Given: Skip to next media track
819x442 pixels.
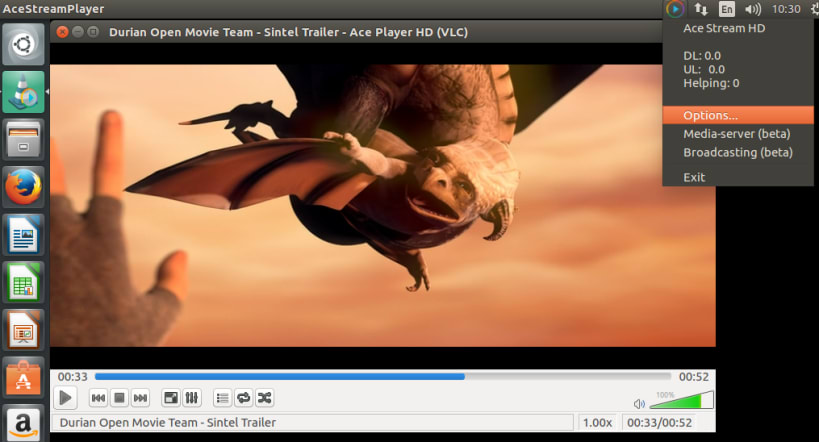Looking at the screenshot, I should pos(140,398).
